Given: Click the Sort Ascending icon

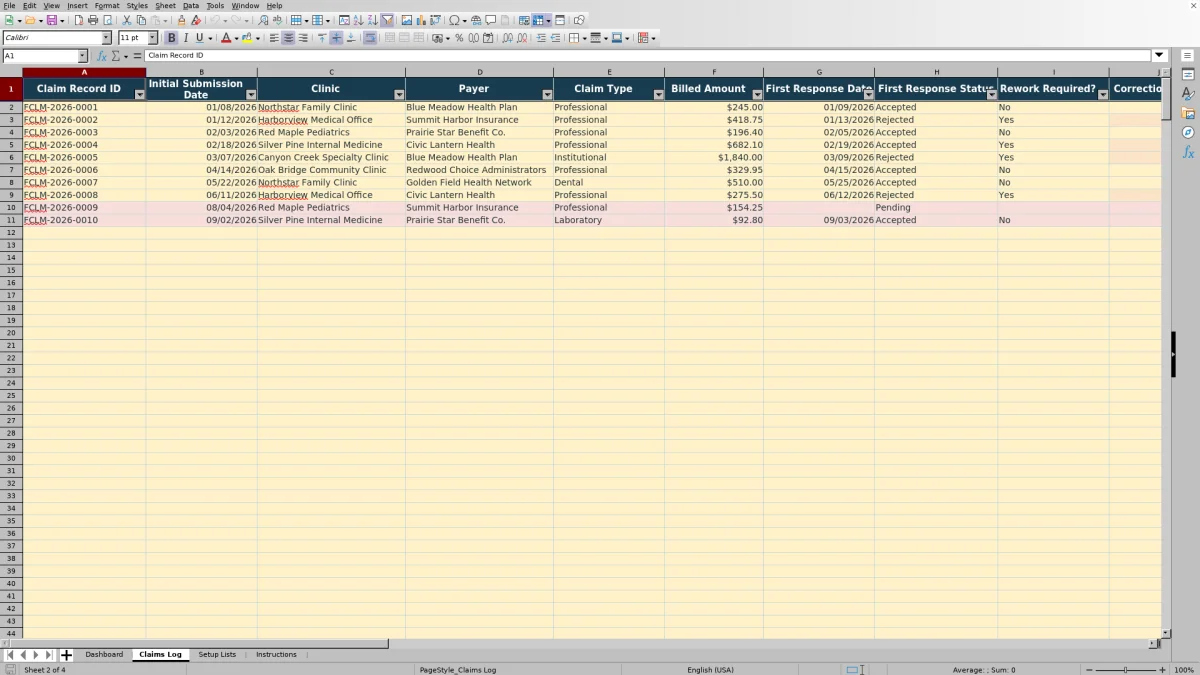Looking at the screenshot, I should (358, 20).
